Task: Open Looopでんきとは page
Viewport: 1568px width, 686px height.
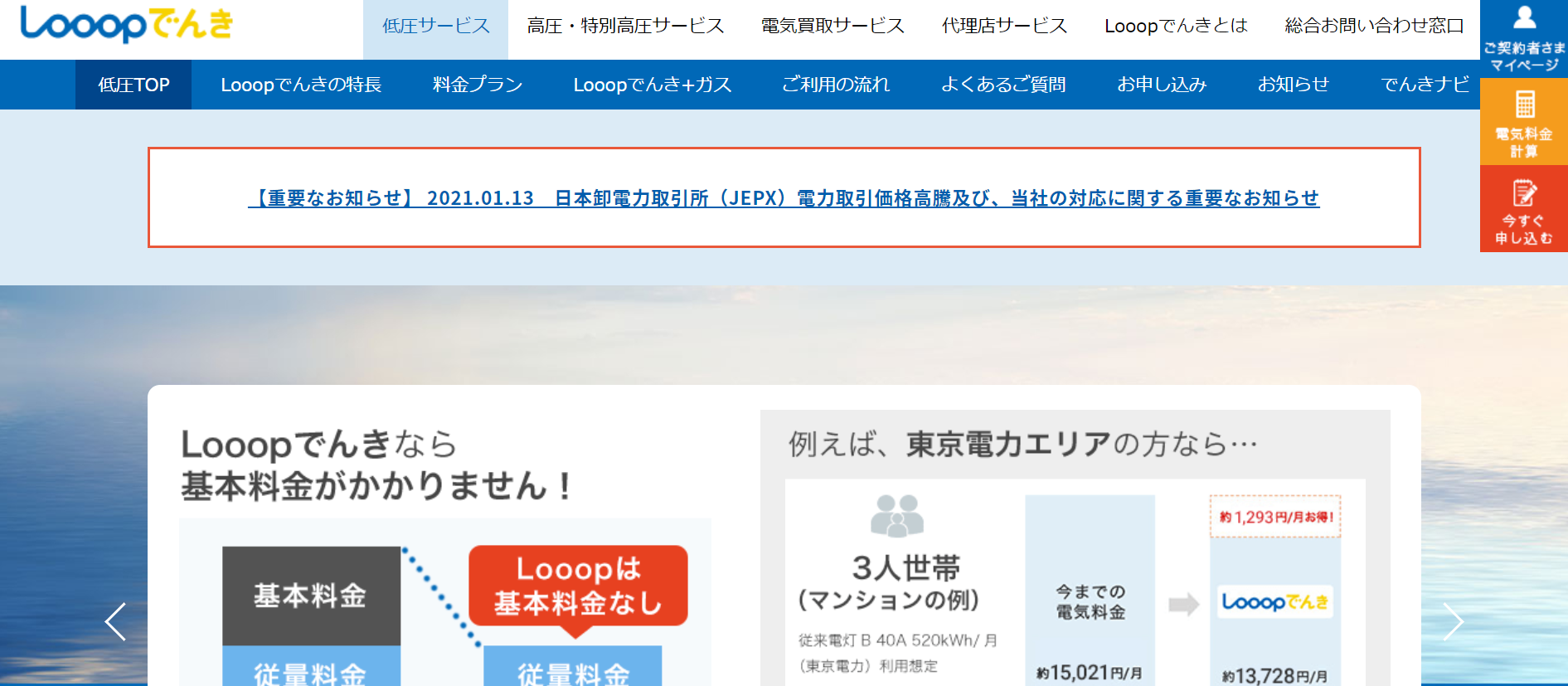Action: point(1176,26)
